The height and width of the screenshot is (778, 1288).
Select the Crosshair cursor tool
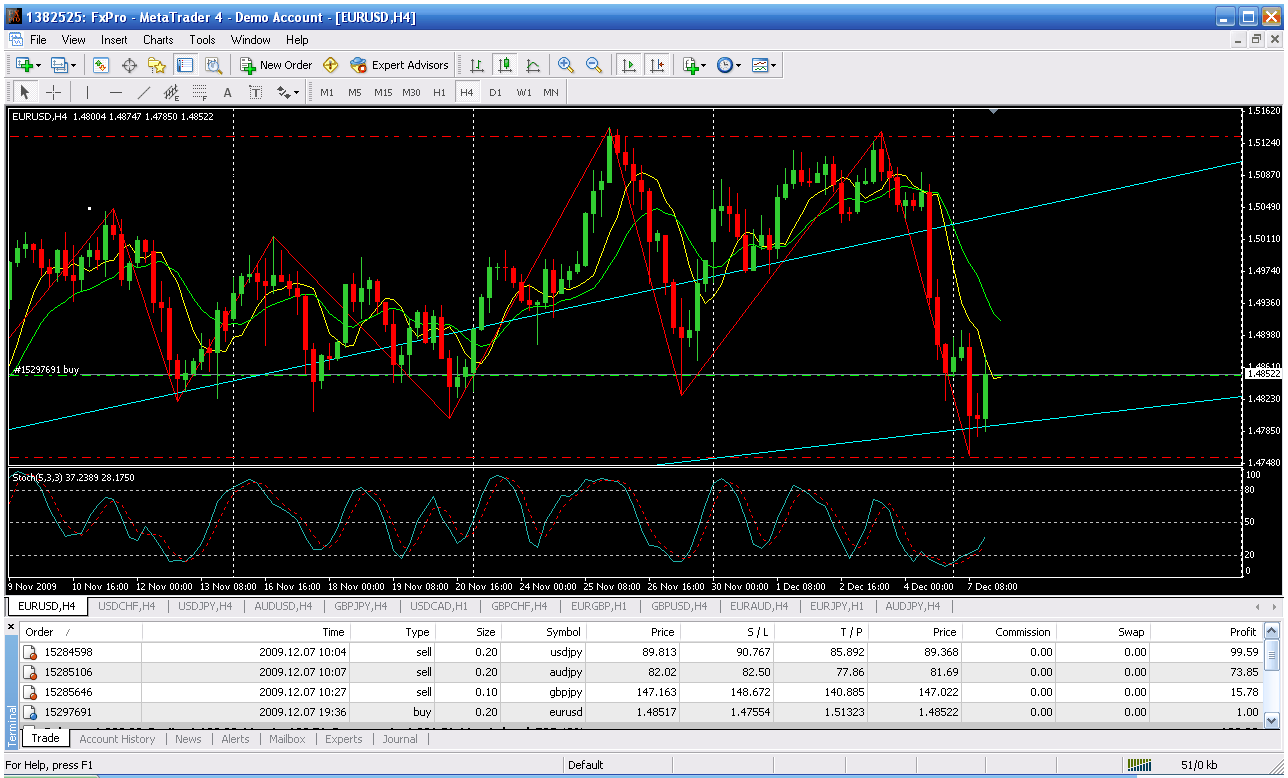(53, 92)
